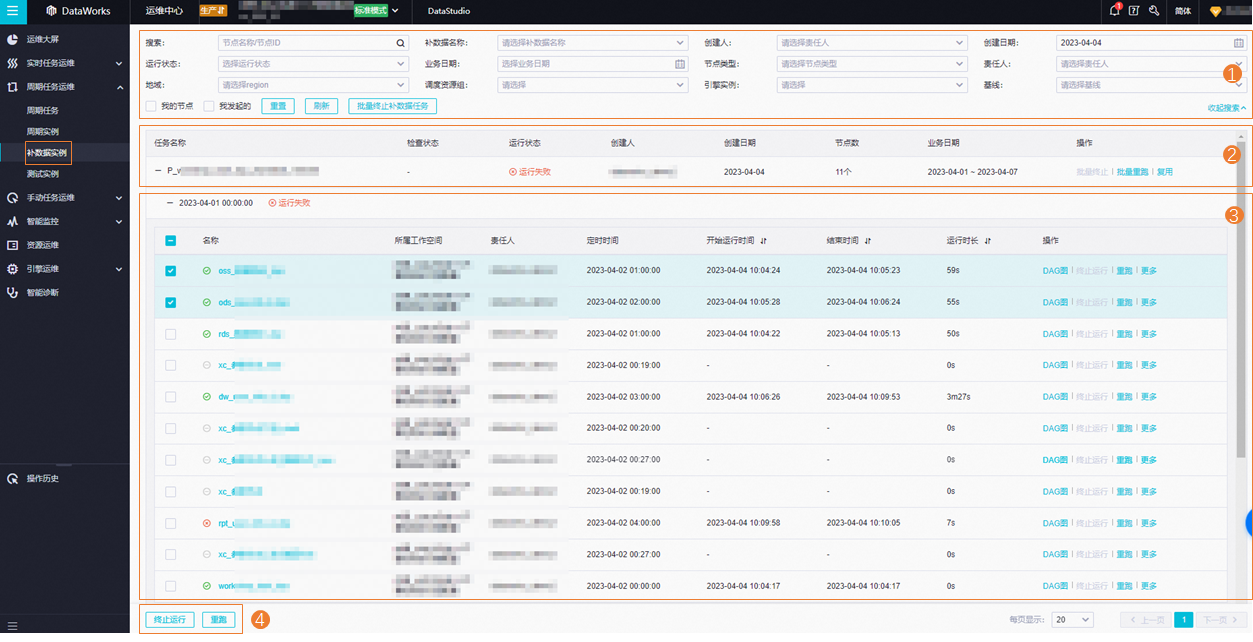Uncheck the oss_ row checkbox
The height and width of the screenshot is (642, 1253).
tap(171, 271)
